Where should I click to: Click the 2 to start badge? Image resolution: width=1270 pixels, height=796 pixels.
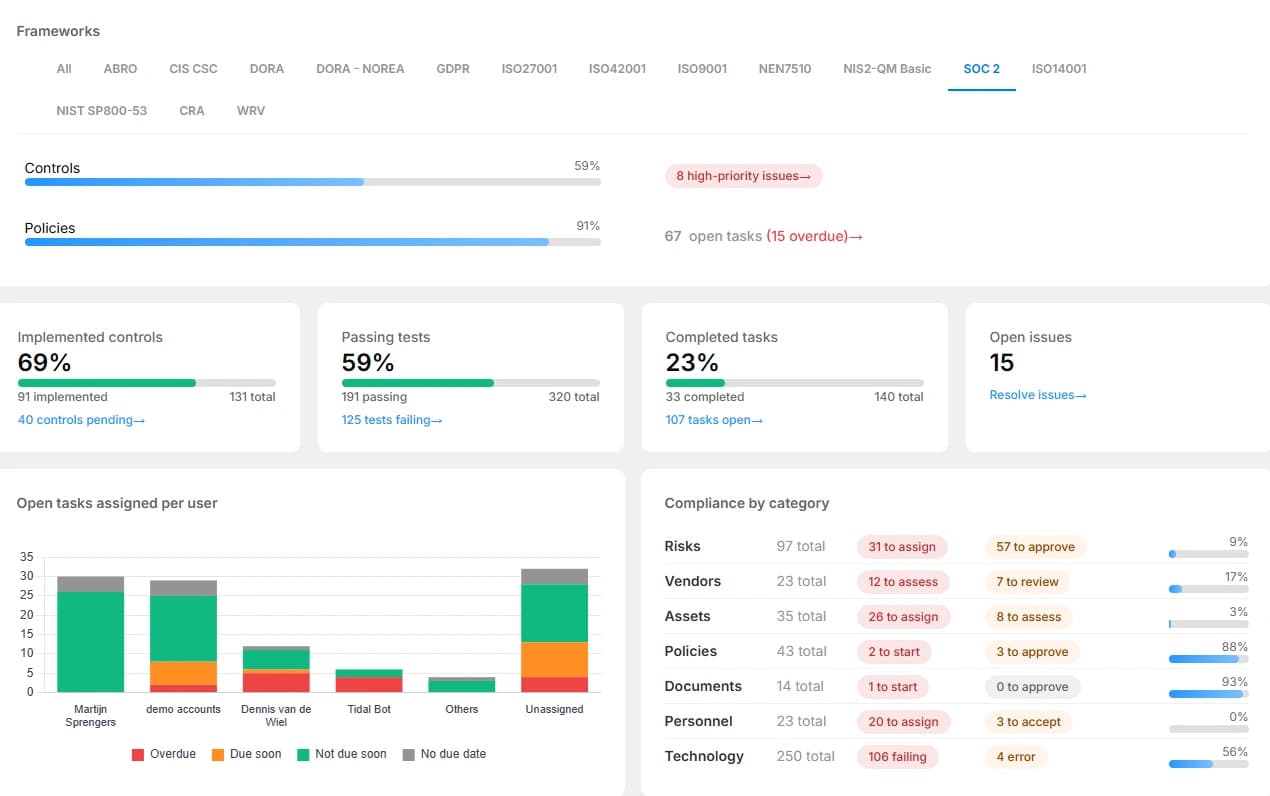point(894,652)
